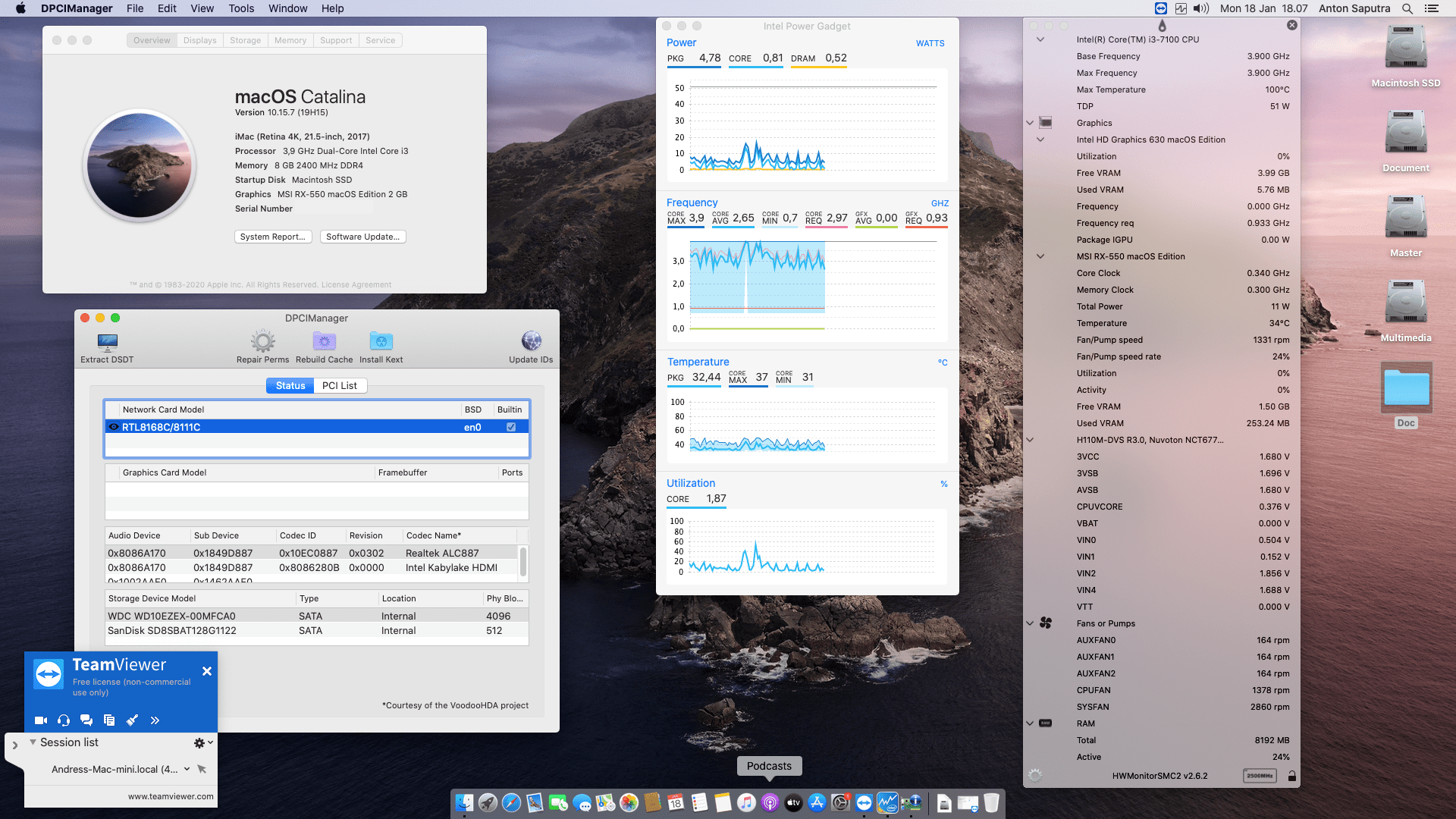Collapse the TeamViewer Session list triangle
The image size is (1456, 819).
[33, 742]
